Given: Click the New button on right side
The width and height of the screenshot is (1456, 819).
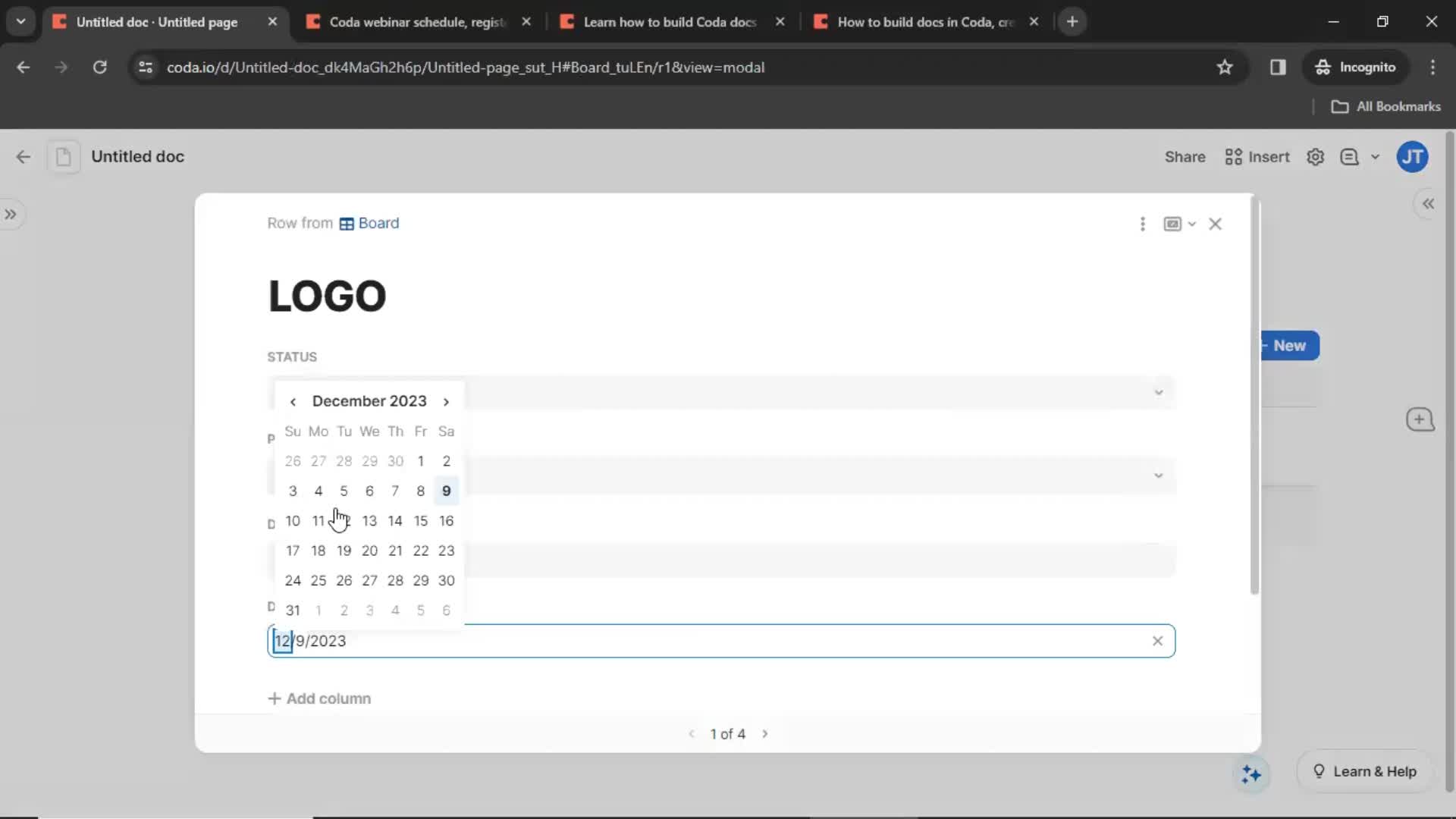Looking at the screenshot, I should [x=1290, y=346].
